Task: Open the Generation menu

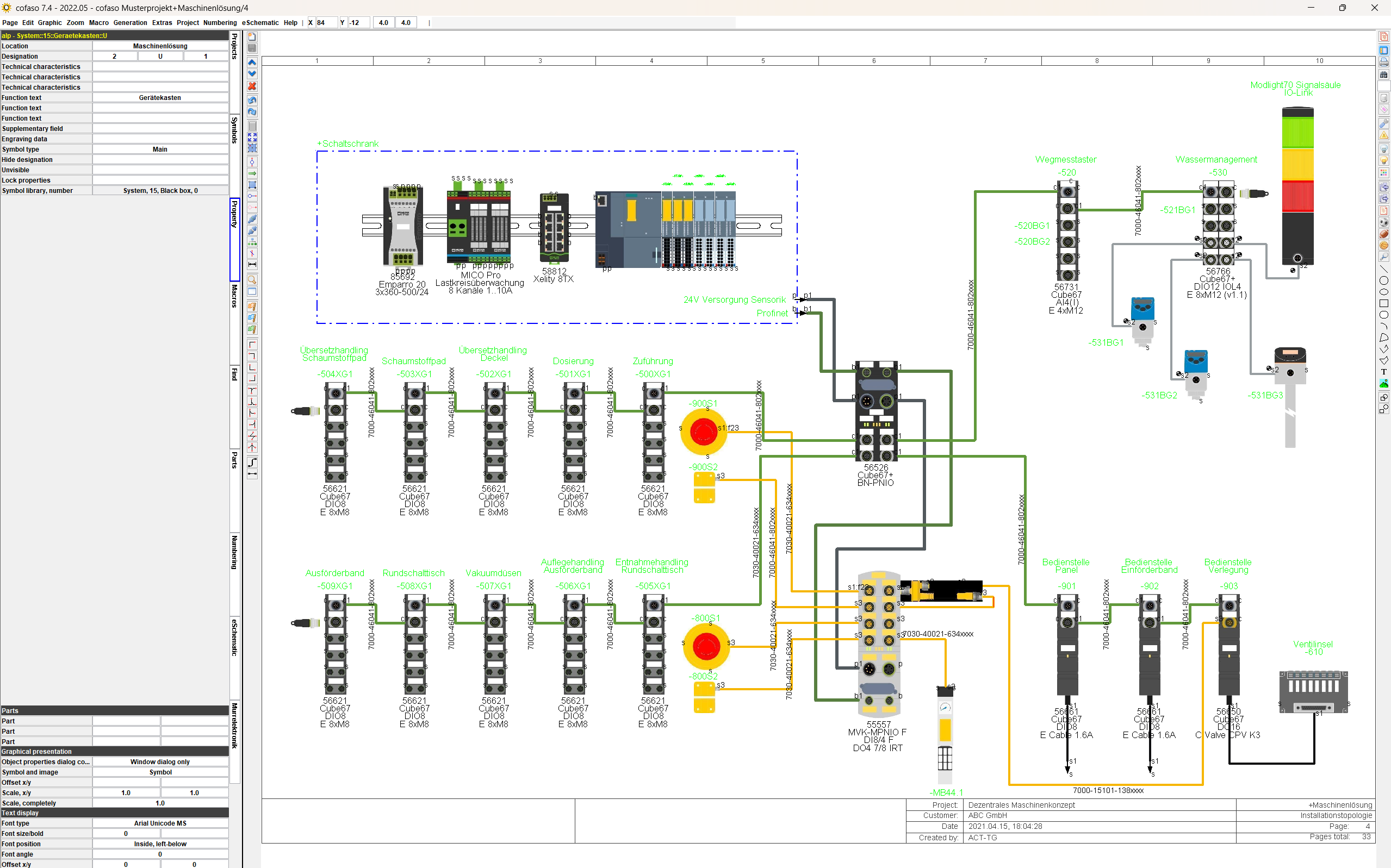Action: coord(130,22)
